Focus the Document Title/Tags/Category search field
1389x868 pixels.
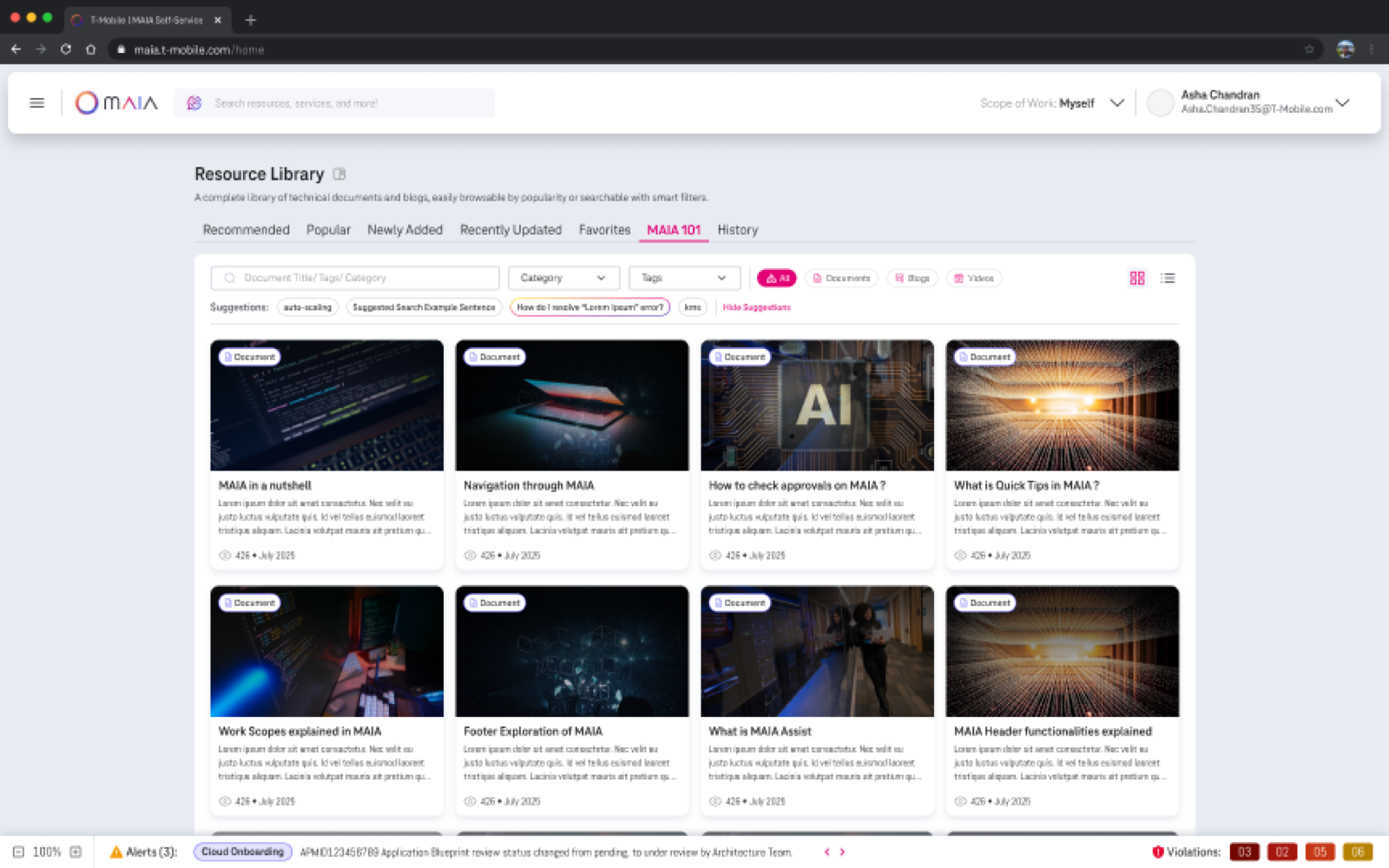(355, 278)
